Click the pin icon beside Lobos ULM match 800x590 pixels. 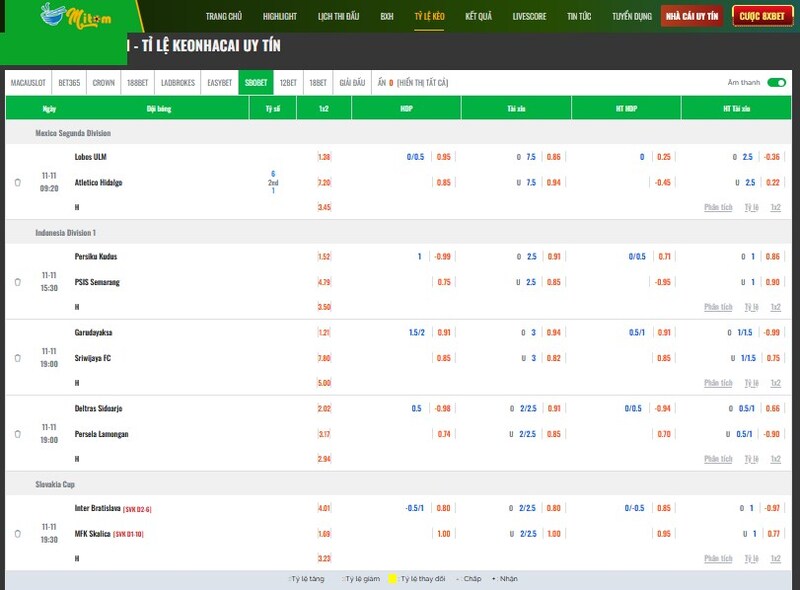17,182
